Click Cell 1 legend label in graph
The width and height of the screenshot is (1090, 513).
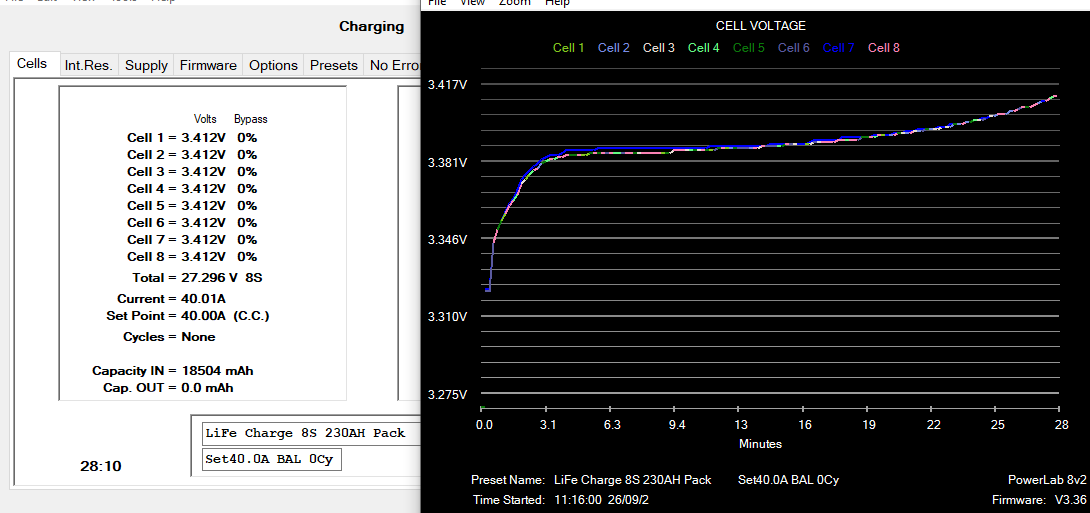(x=569, y=47)
